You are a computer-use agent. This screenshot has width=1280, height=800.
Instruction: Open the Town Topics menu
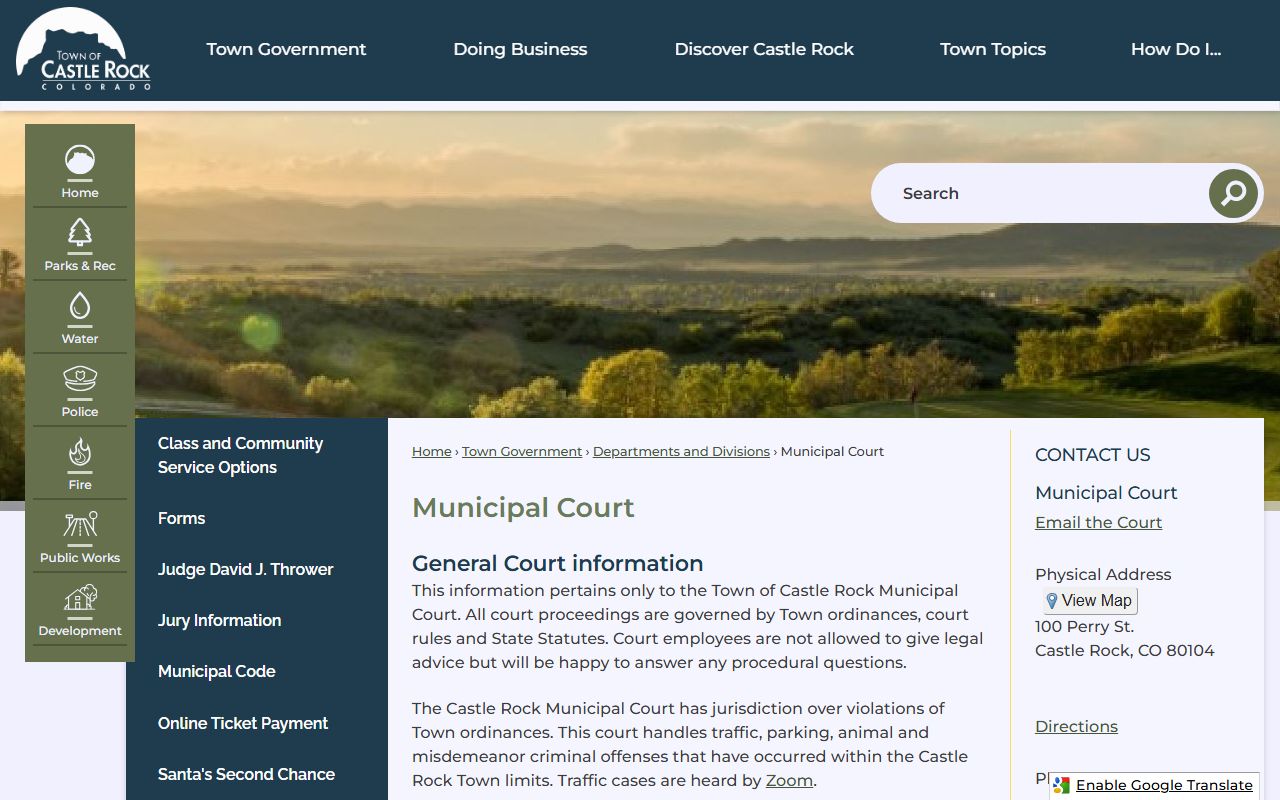[992, 49]
